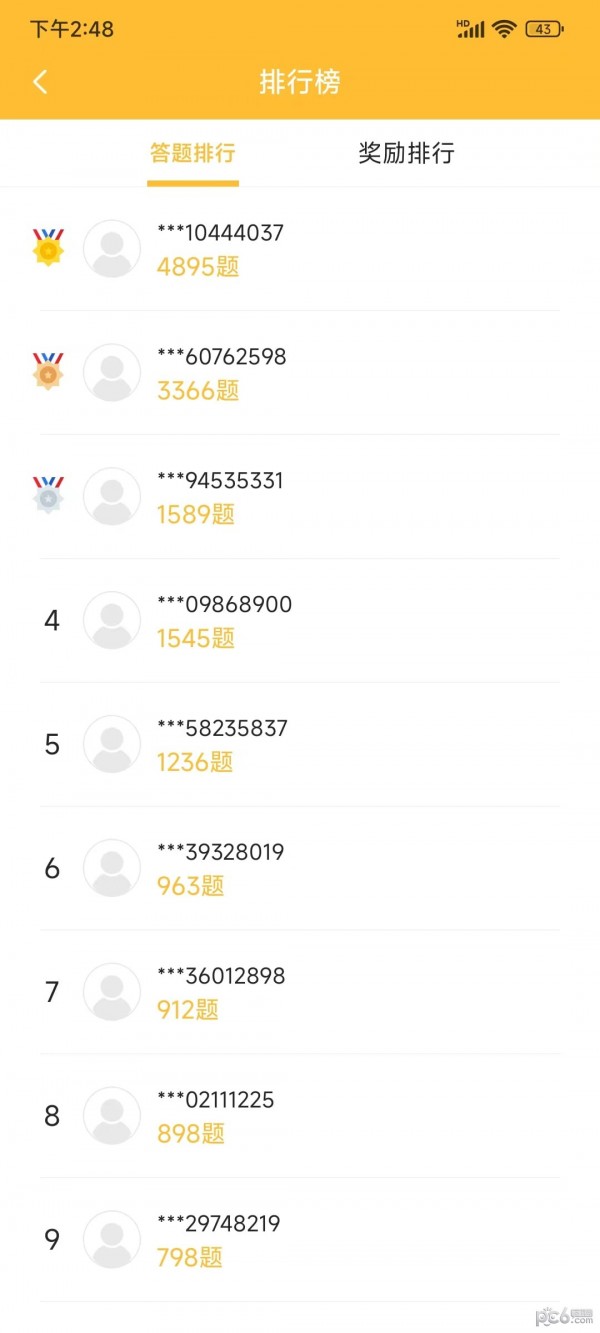Tap avatar of user ***39328019
This screenshot has width=600, height=1333.
click(x=112, y=868)
